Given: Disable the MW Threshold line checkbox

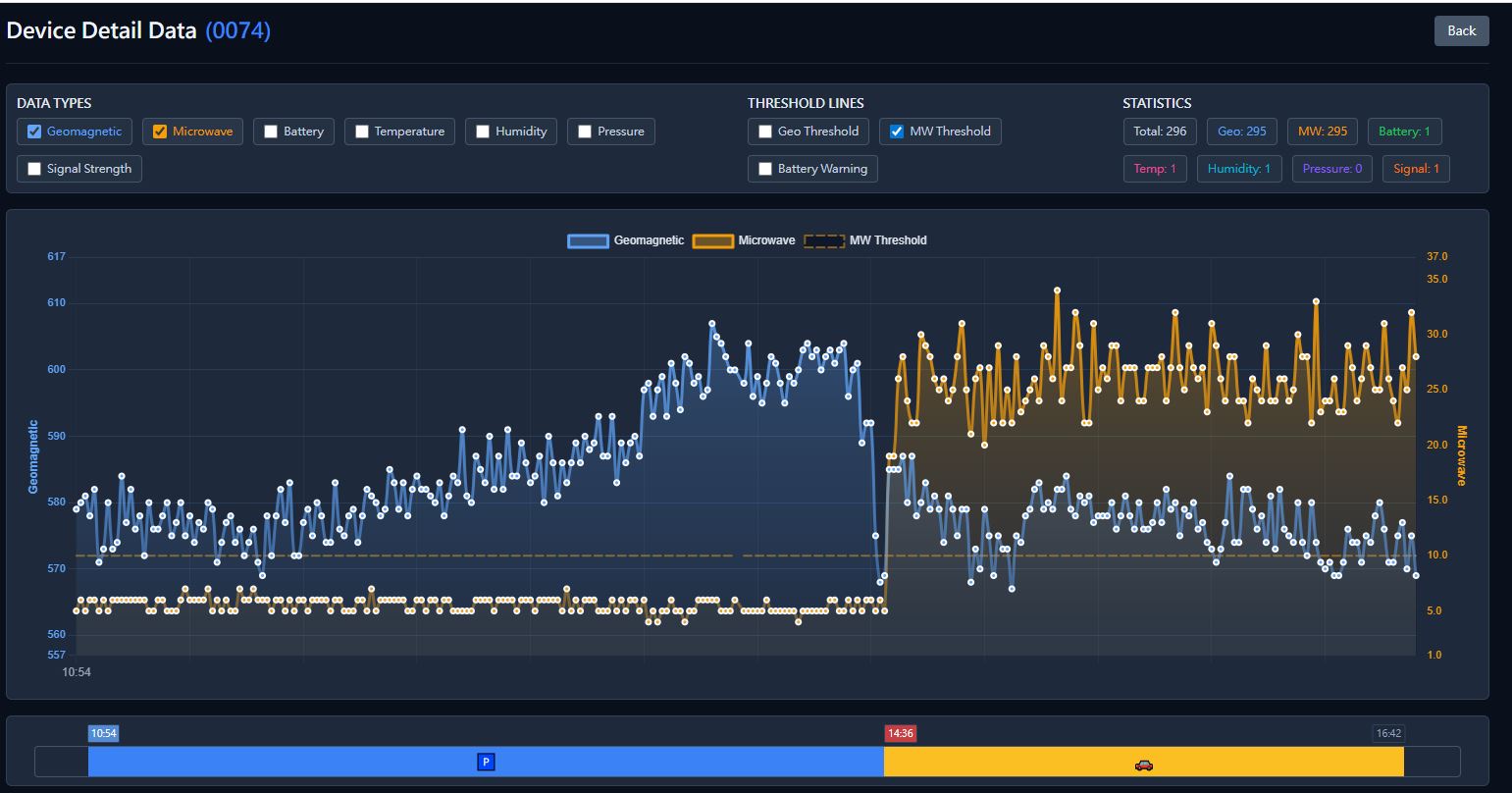Looking at the screenshot, I should point(896,132).
